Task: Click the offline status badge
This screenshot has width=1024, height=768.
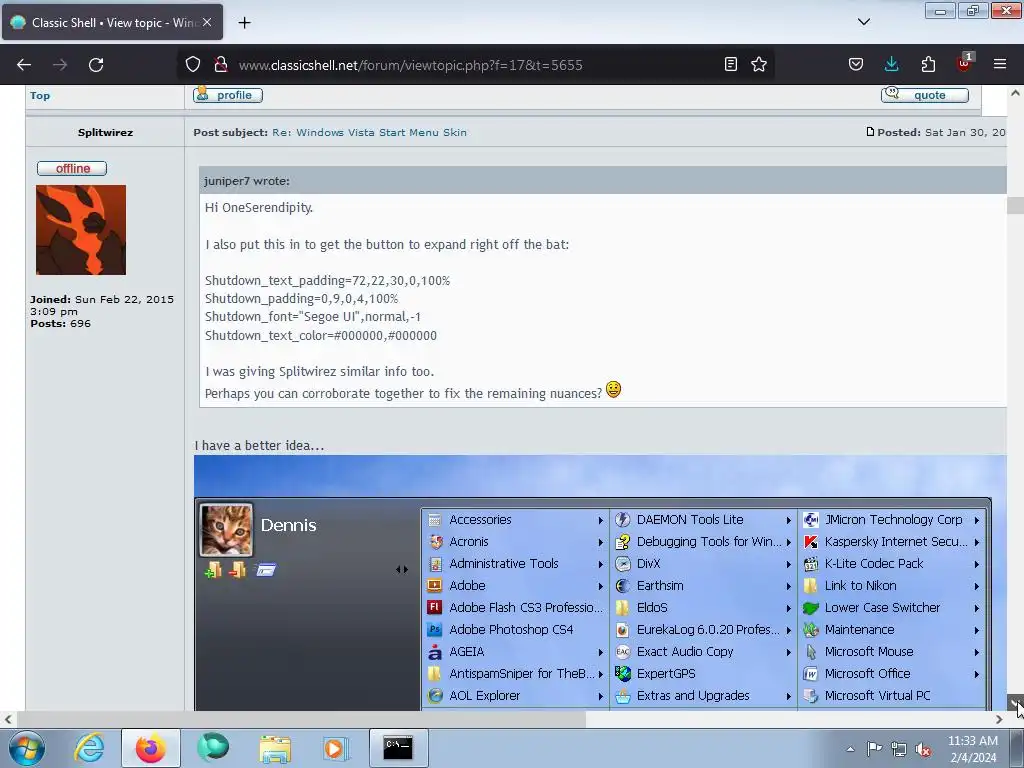Action: [x=72, y=168]
